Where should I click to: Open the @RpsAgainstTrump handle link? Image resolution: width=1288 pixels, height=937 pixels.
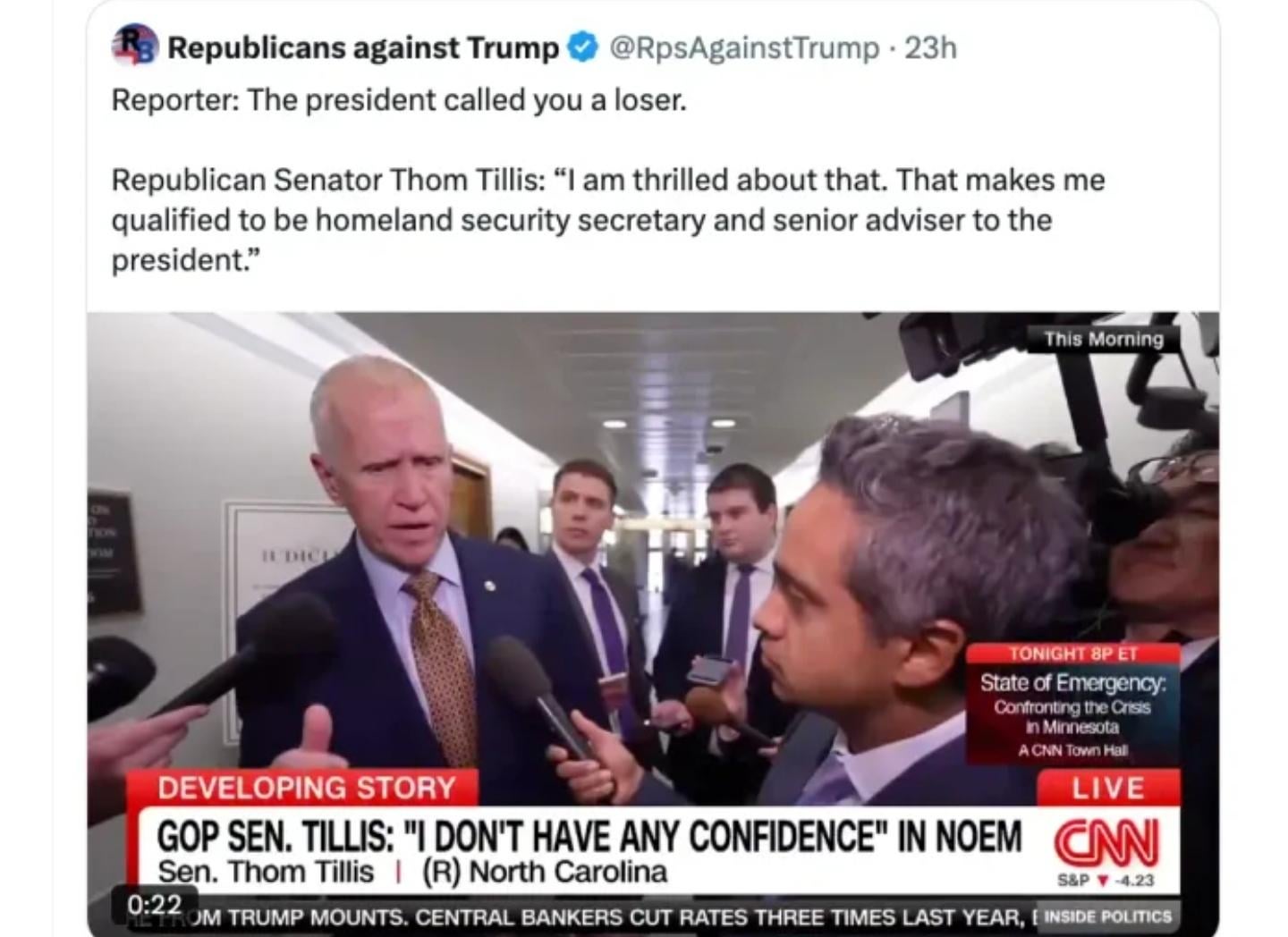[x=744, y=47]
